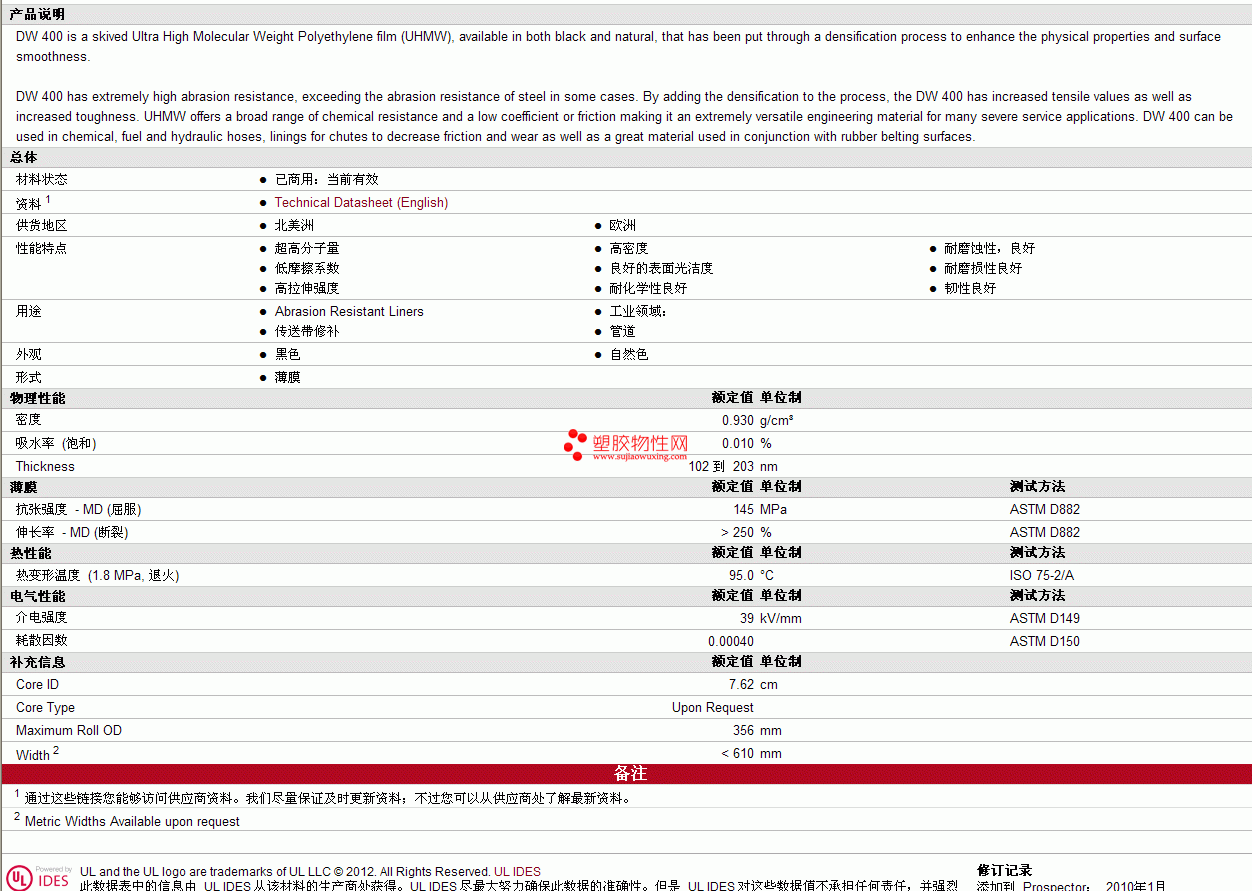Select the kV/mm unit

781,618
